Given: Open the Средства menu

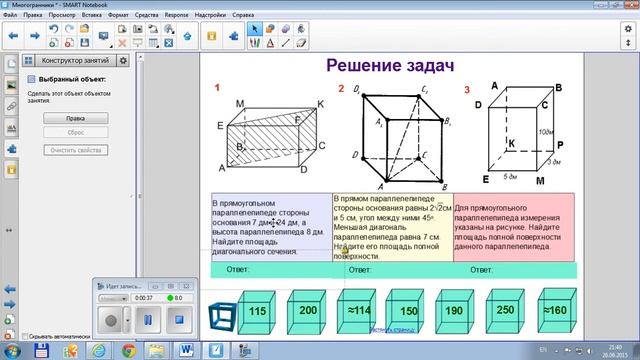Looking at the screenshot, I should pos(147,15).
